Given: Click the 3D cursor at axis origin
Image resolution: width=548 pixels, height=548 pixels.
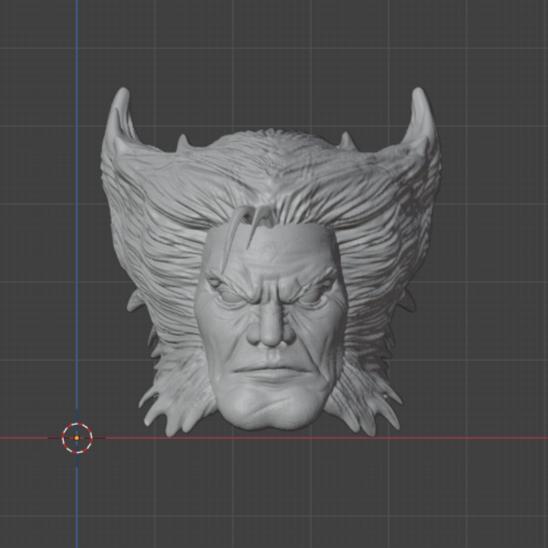Looking at the screenshot, I should (x=77, y=438).
